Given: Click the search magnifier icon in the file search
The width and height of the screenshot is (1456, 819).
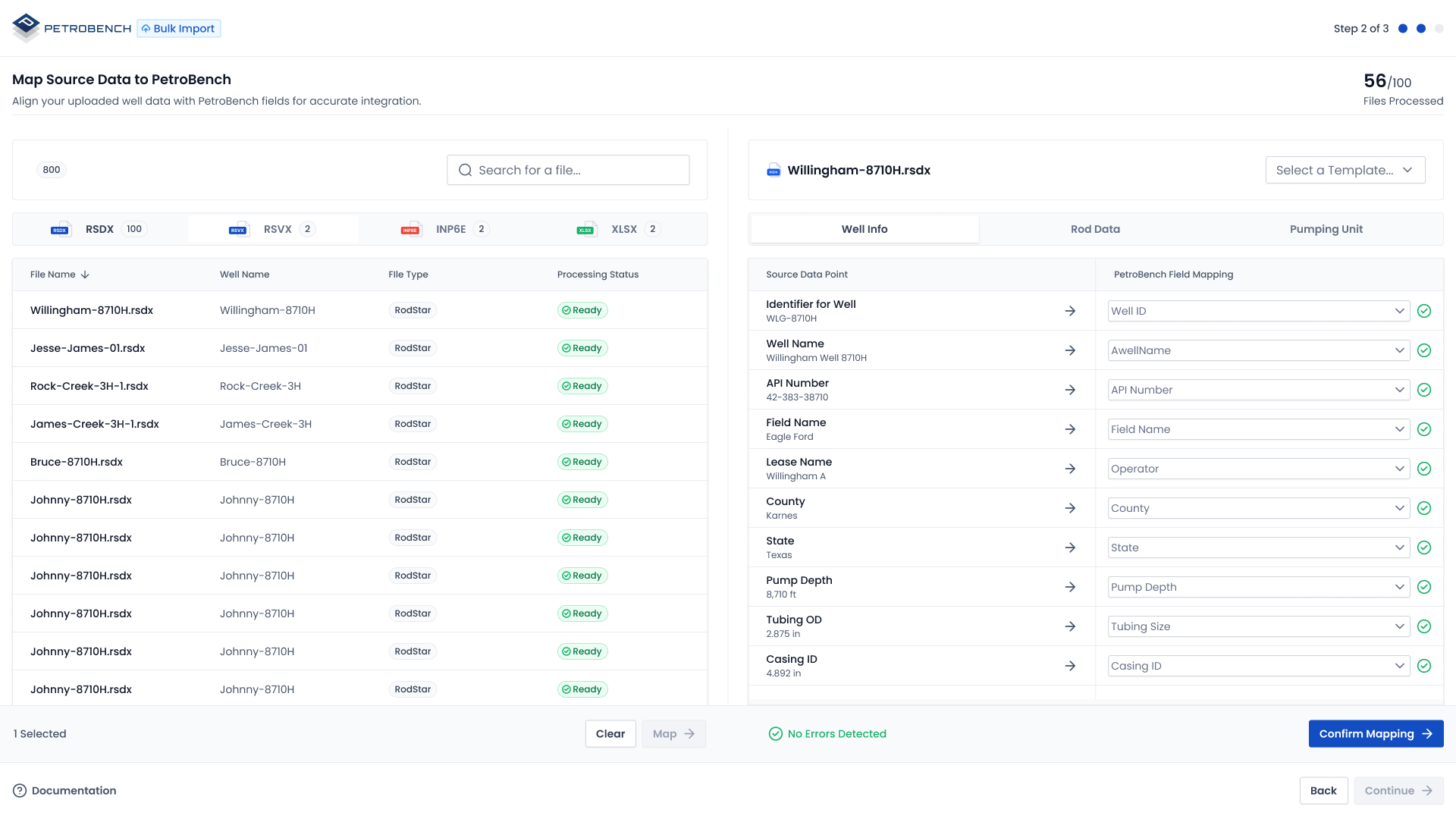Looking at the screenshot, I should [x=465, y=170].
